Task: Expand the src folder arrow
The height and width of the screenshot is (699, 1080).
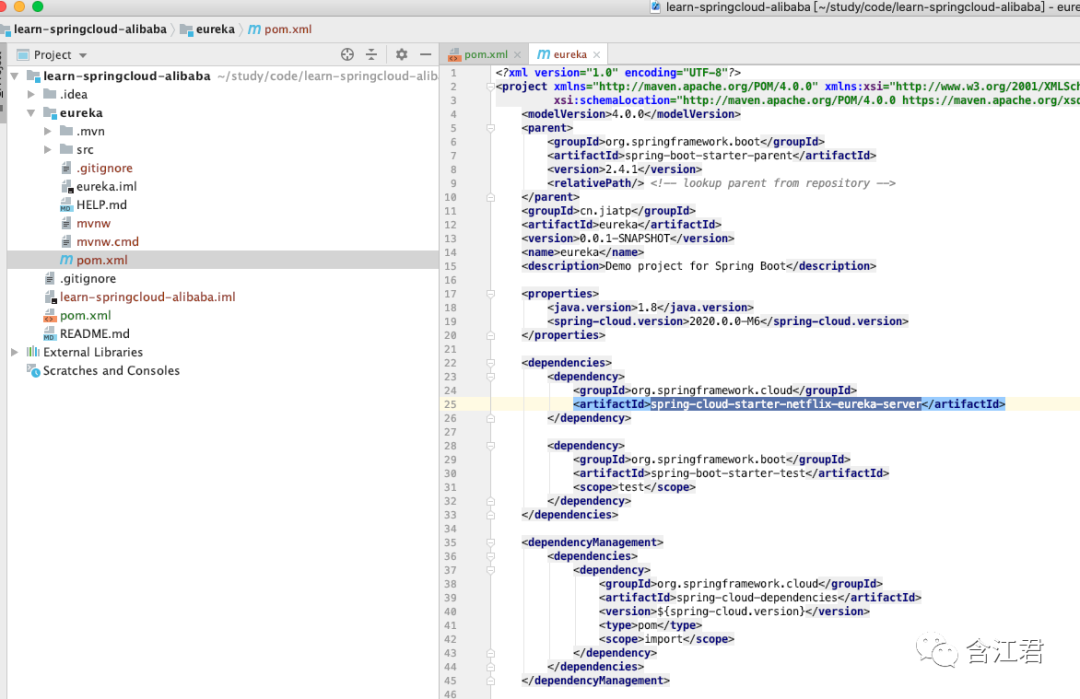Action: coord(48,150)
